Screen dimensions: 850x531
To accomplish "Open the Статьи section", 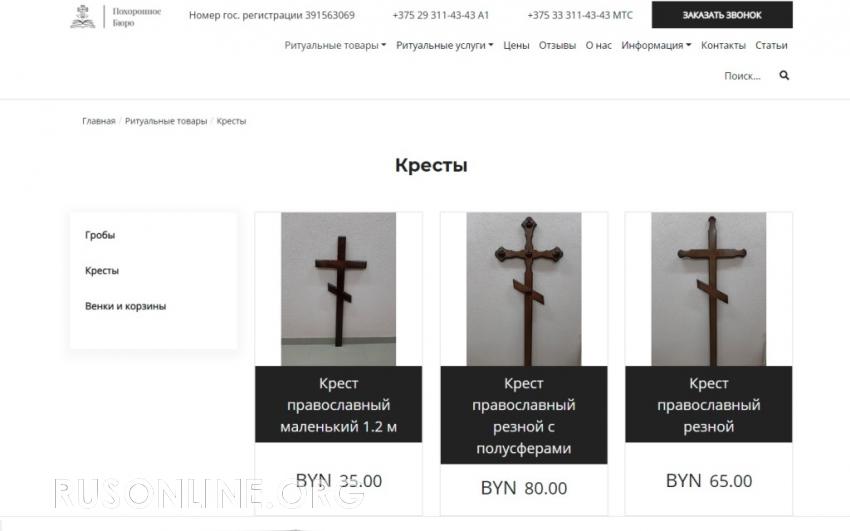I will [771, 46].
